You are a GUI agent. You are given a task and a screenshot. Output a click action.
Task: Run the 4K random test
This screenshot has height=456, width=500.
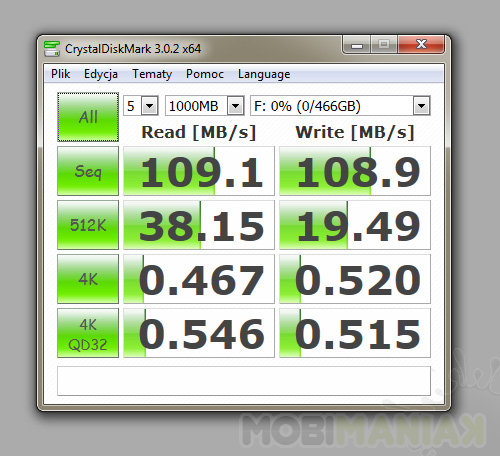[x=88, y=279]
